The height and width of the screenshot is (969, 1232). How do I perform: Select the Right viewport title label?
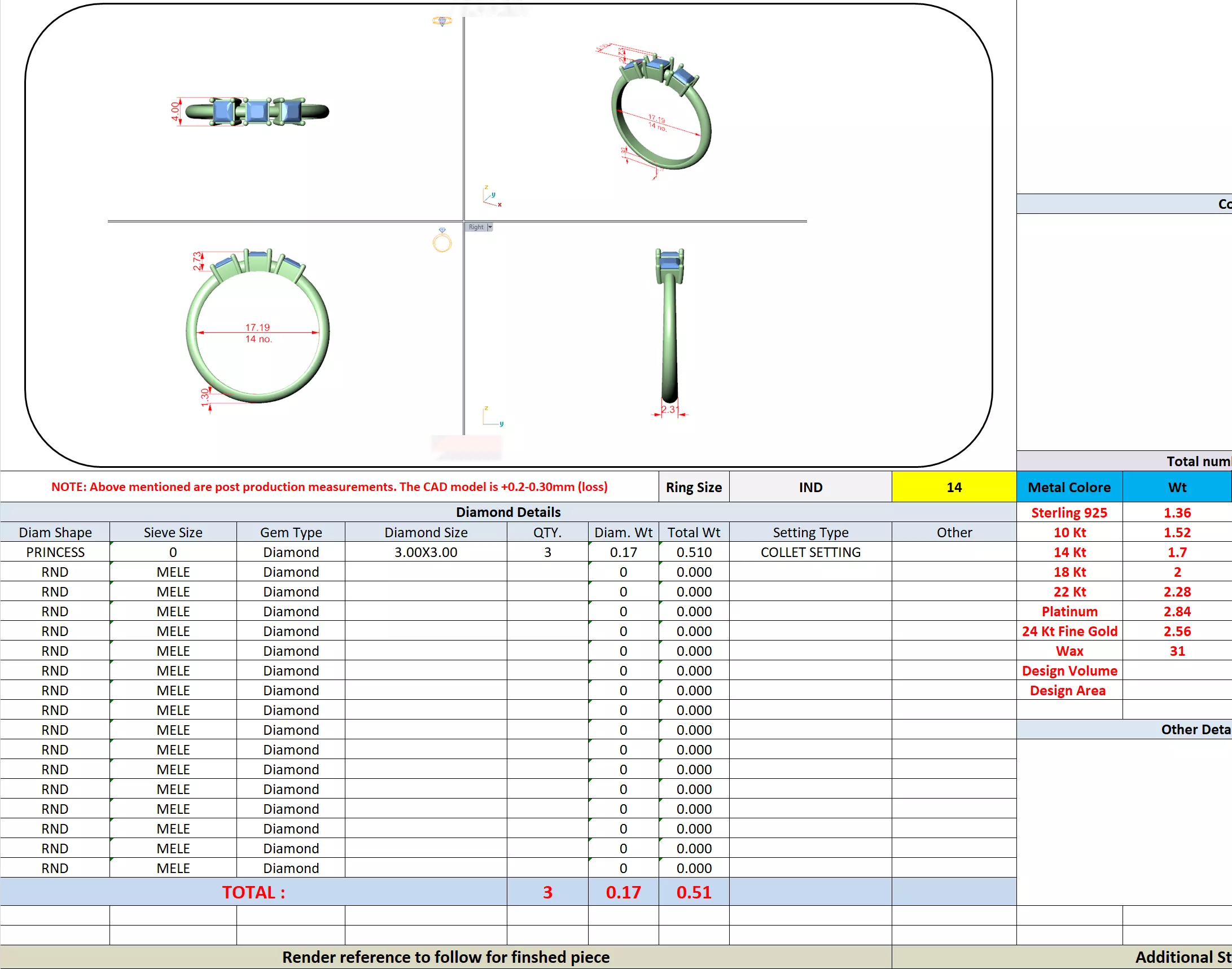coord(476,227)
